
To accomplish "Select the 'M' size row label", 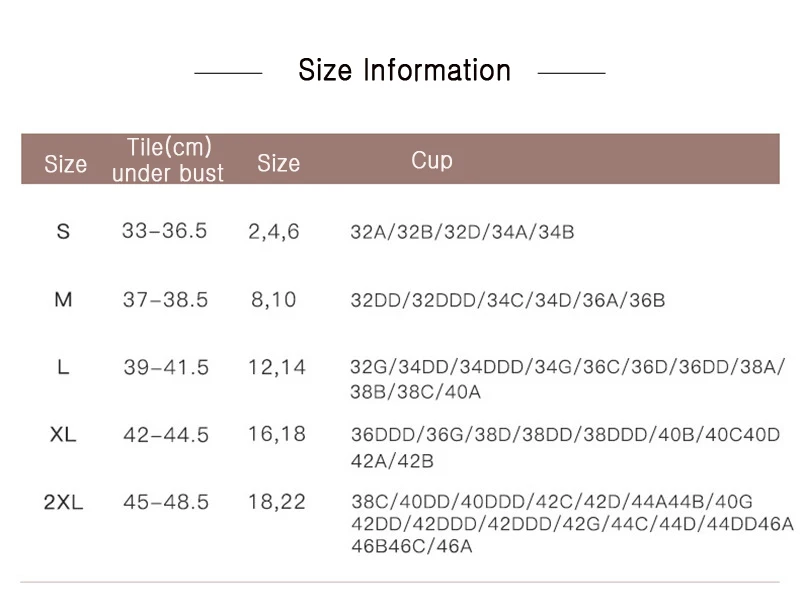I will [63, 300].
